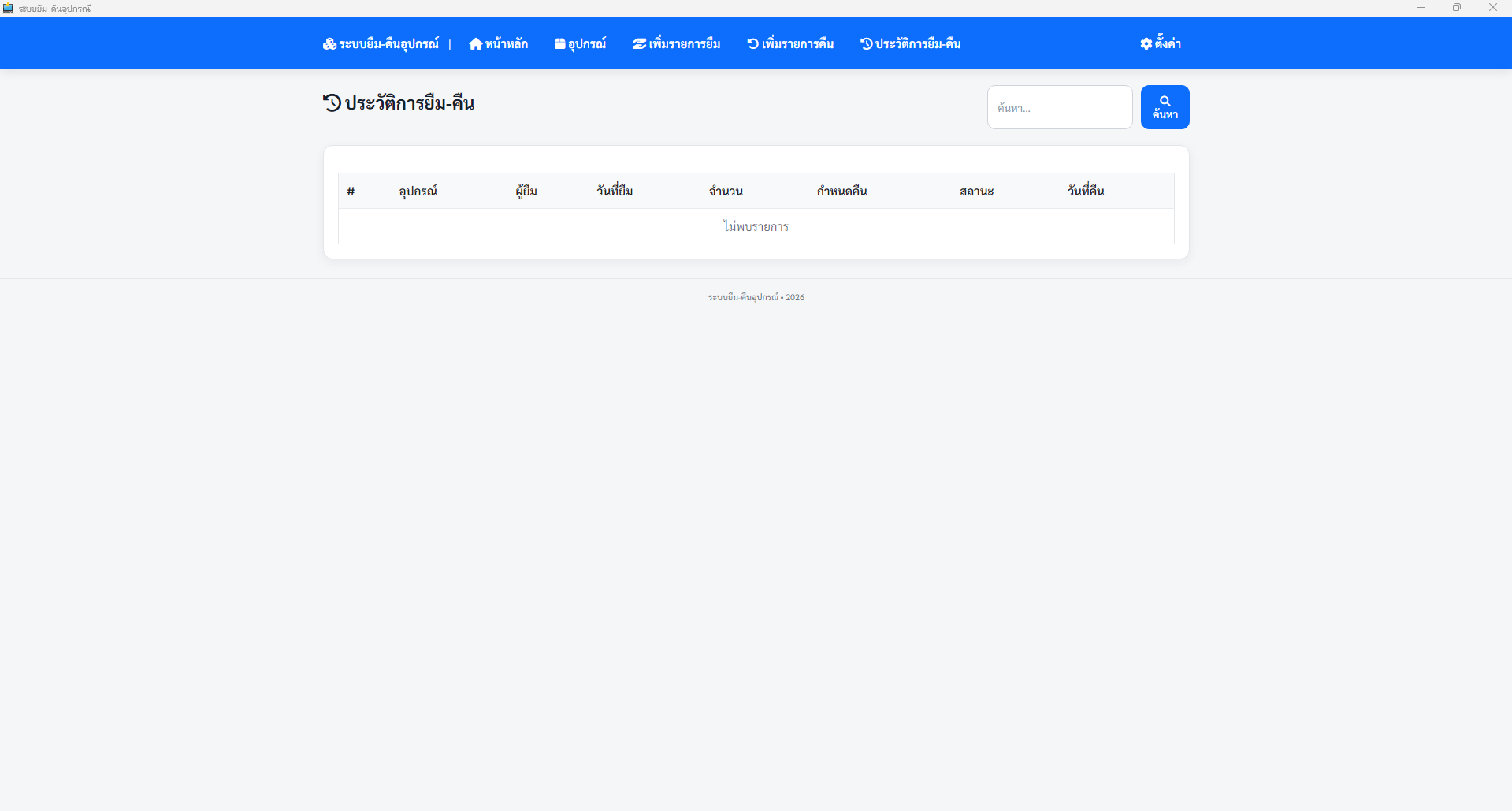
Task: Click the สถานะ column header
Action: pos(976,192)
